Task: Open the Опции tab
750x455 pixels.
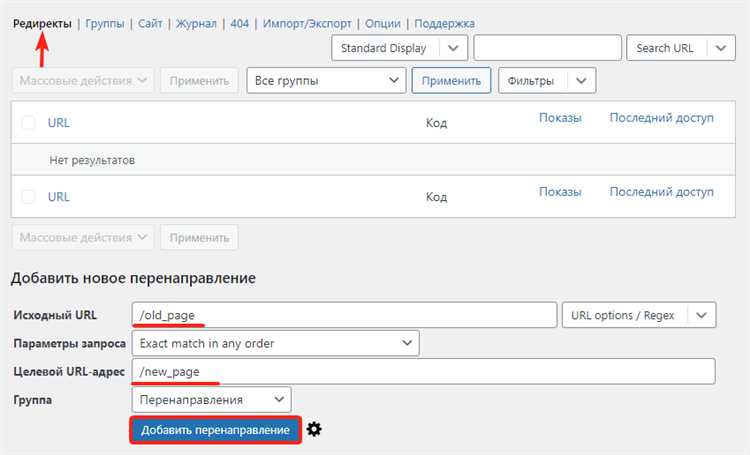Action: [383, 23]
